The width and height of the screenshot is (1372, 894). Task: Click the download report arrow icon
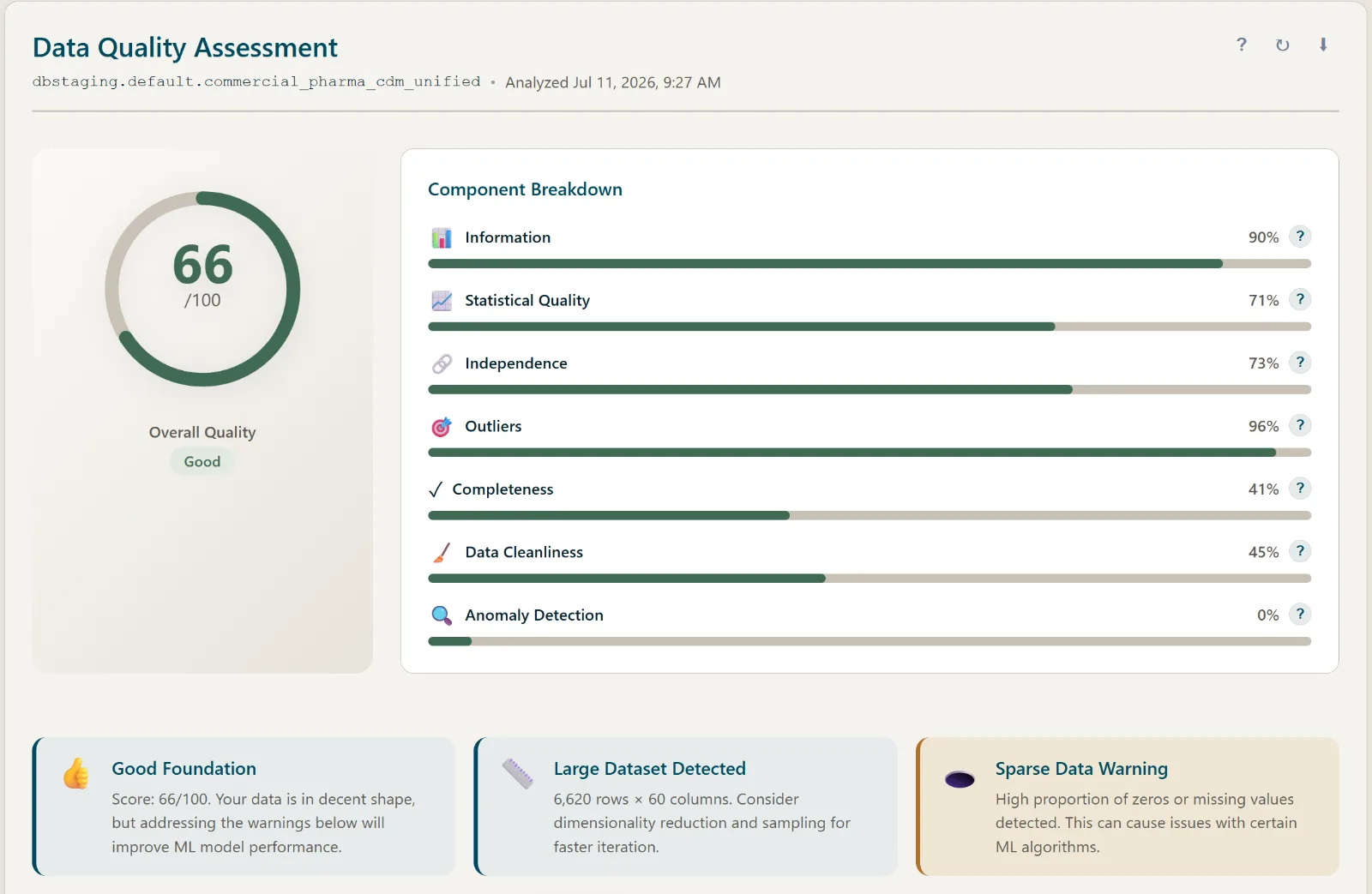1323,45
